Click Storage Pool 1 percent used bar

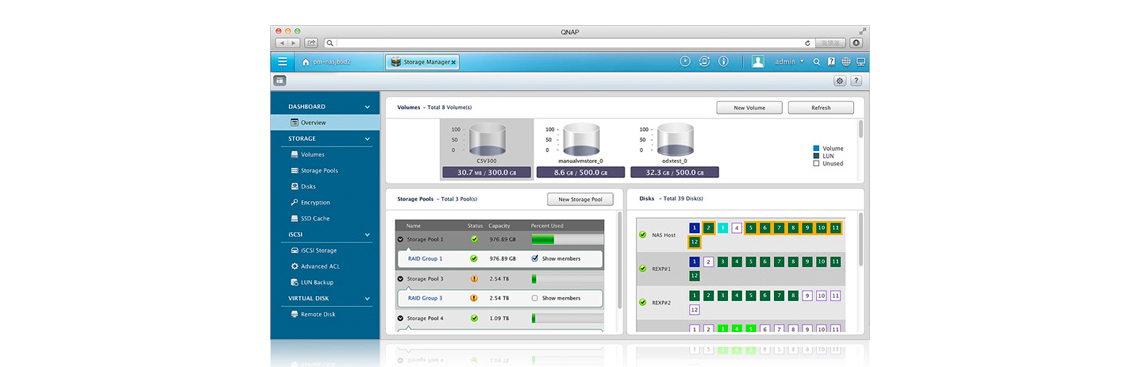567,239
